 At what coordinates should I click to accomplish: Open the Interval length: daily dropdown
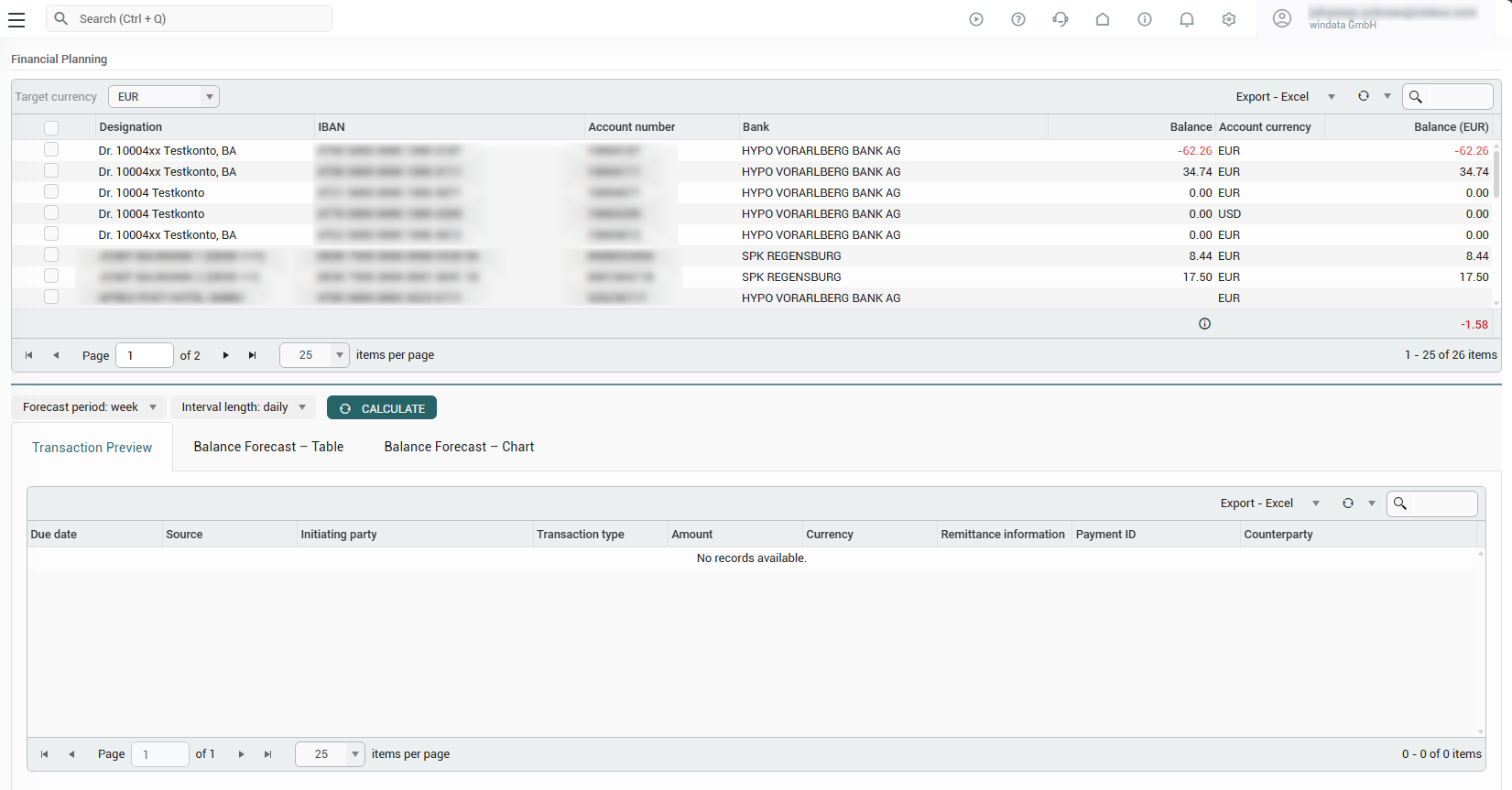pyautogui.click(x=243, y=407)
